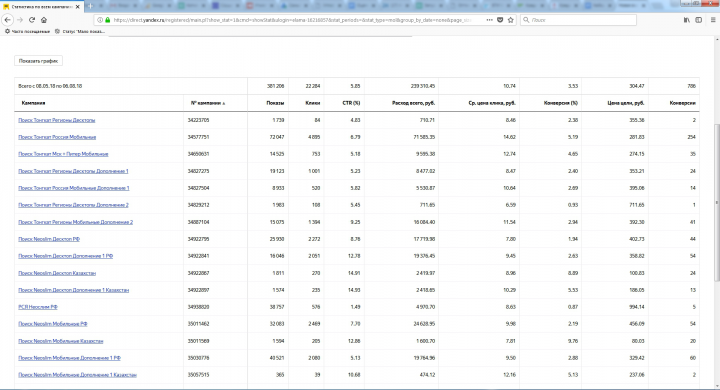720x390 pixels.
Task: Open campaign 'Поиск Neoslim Мобильные РФ'
Action: [52, 324]
